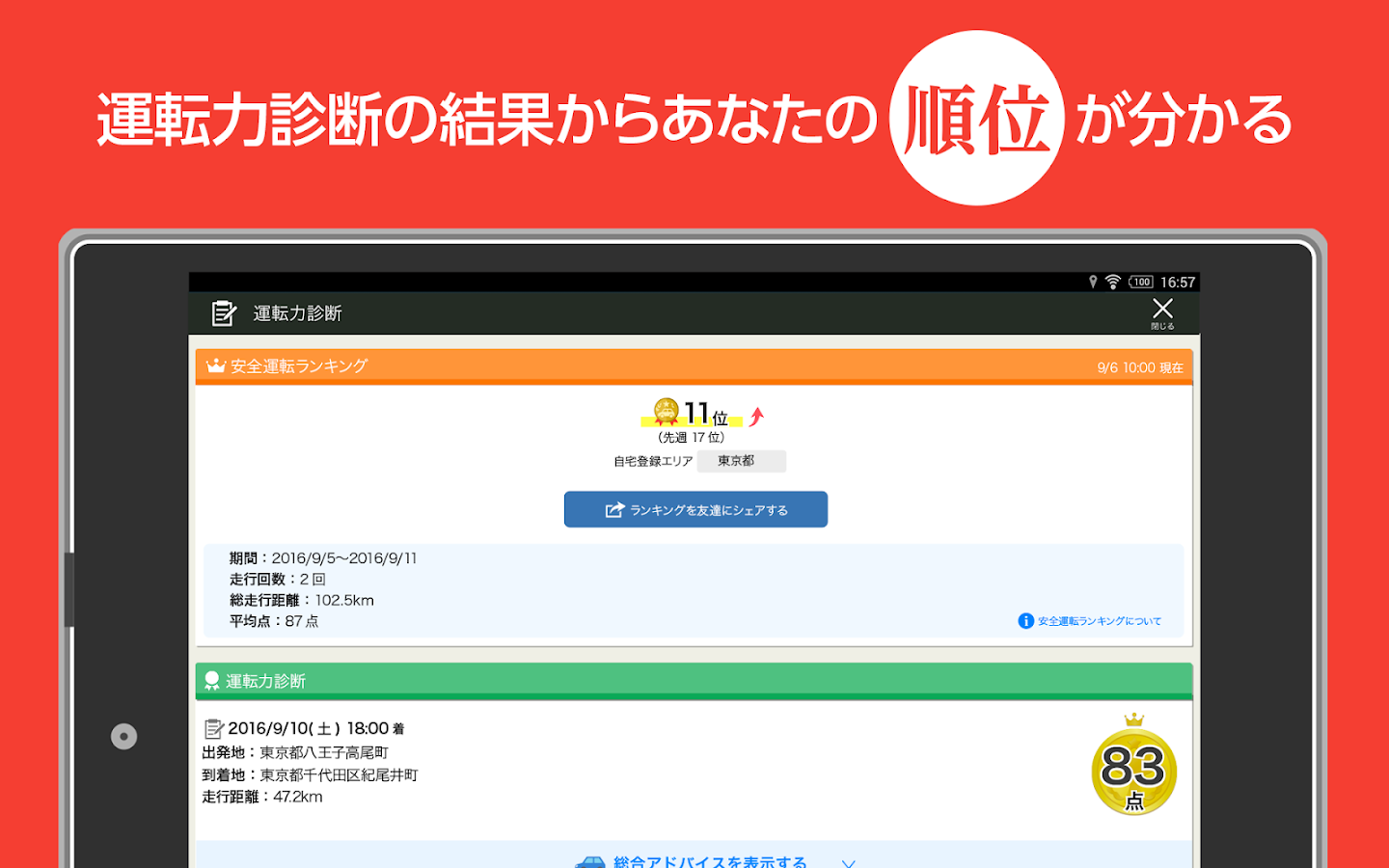This screenshot has height=868, width=1389.
Task: Tap the tablet's round home button on the bezel
Action: (123, 736)
